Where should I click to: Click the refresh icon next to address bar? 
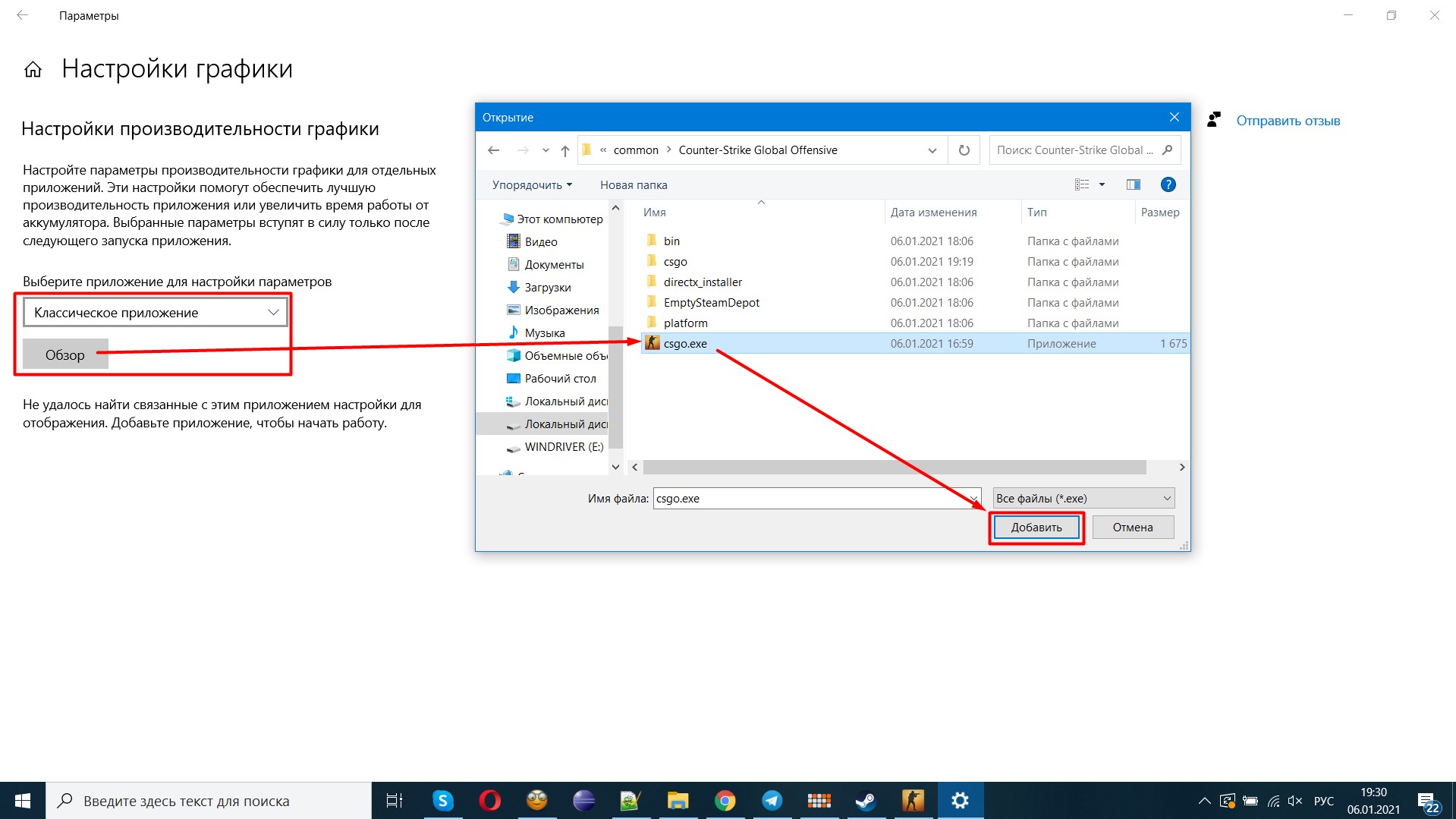click(964, 150)
